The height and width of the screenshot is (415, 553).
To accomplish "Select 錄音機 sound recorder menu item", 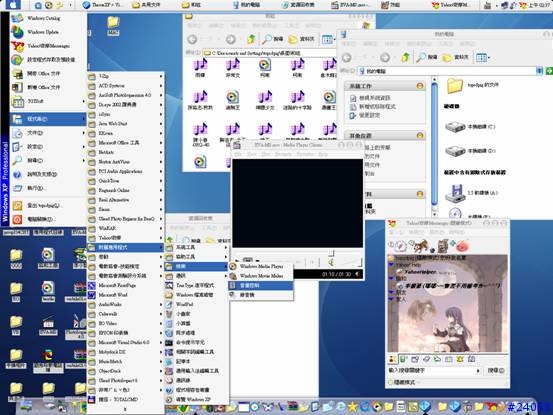I will (261, 295).
